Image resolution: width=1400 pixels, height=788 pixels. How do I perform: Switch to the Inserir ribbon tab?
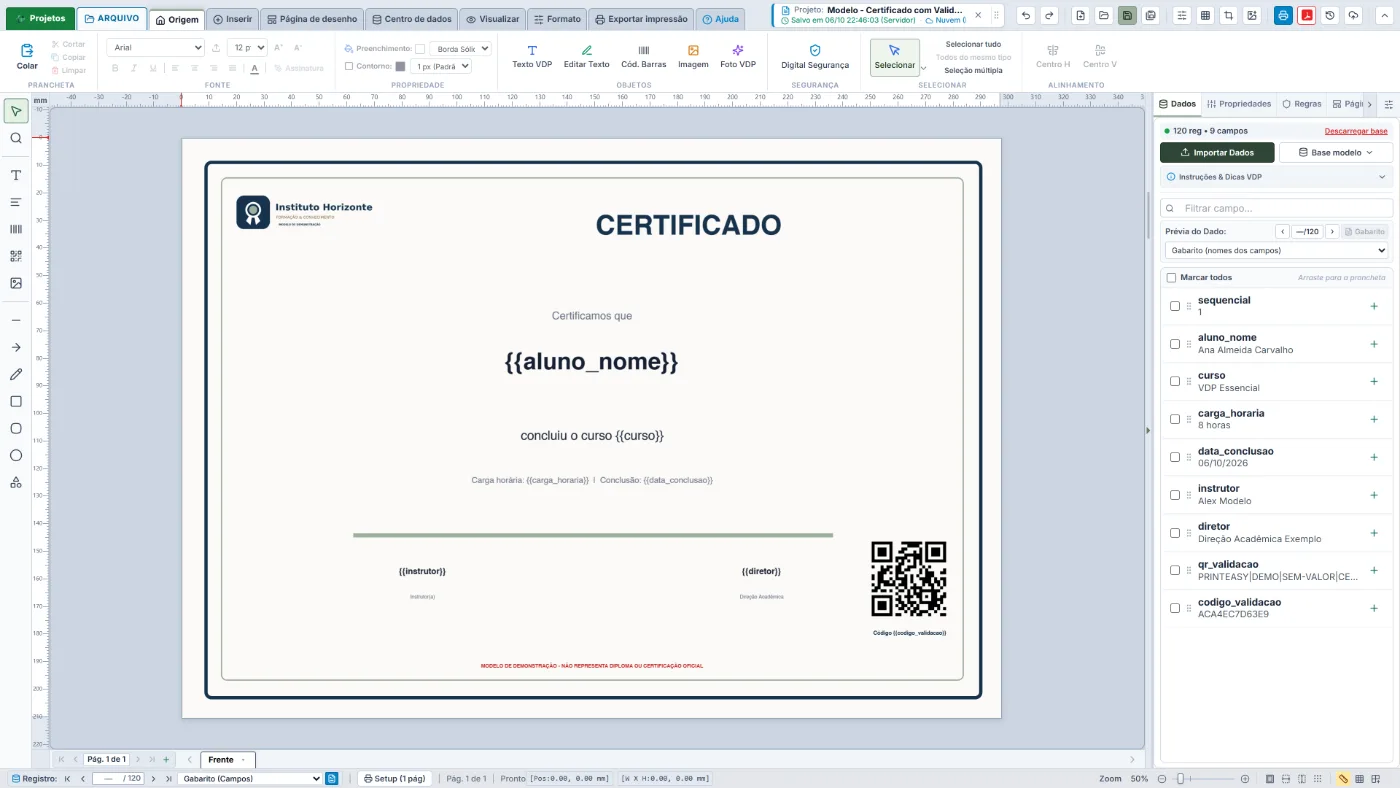[x=233, y=19]
